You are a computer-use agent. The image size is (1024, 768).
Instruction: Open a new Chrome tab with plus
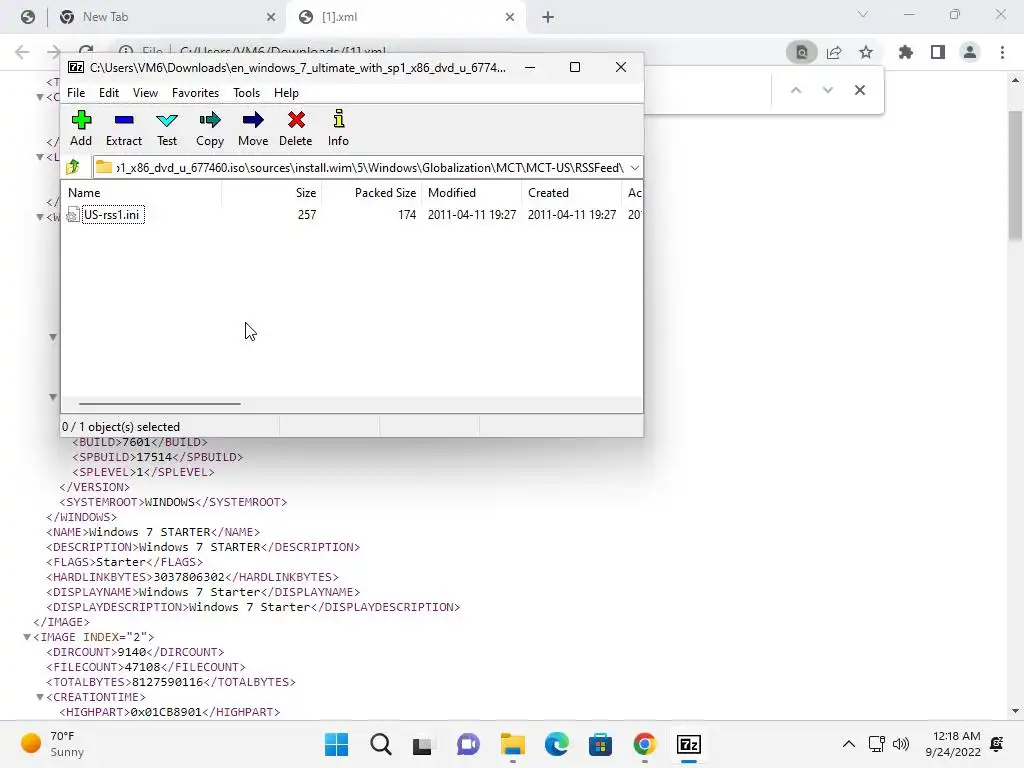[x=548, y=17]
